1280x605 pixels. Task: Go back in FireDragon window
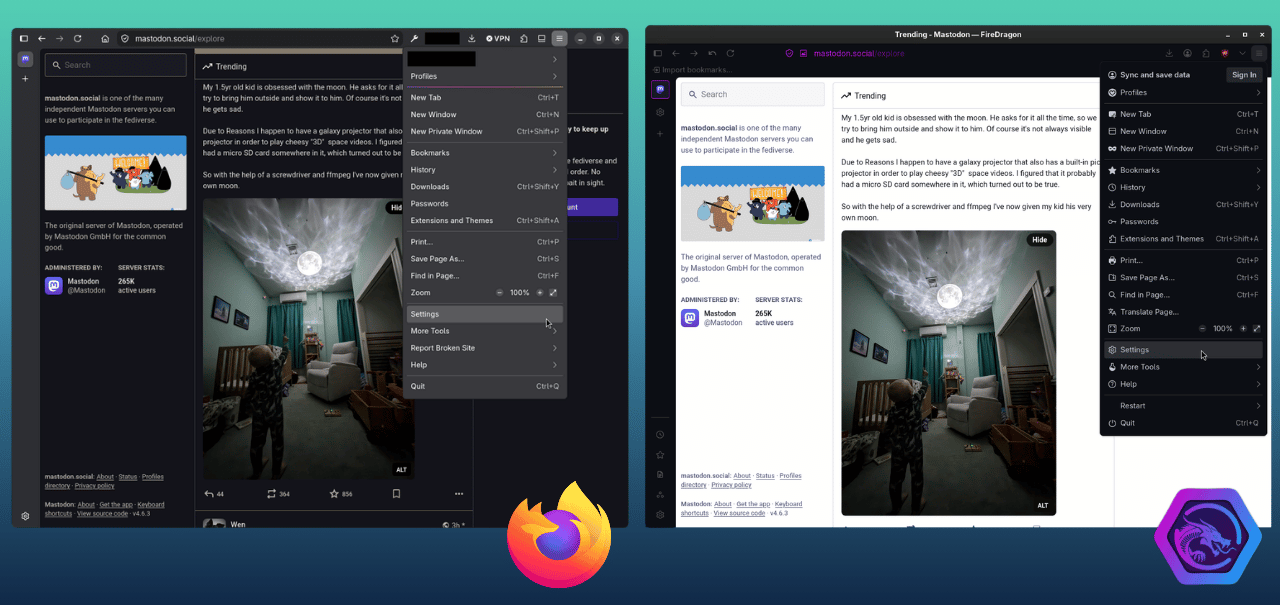coord(676,53)
